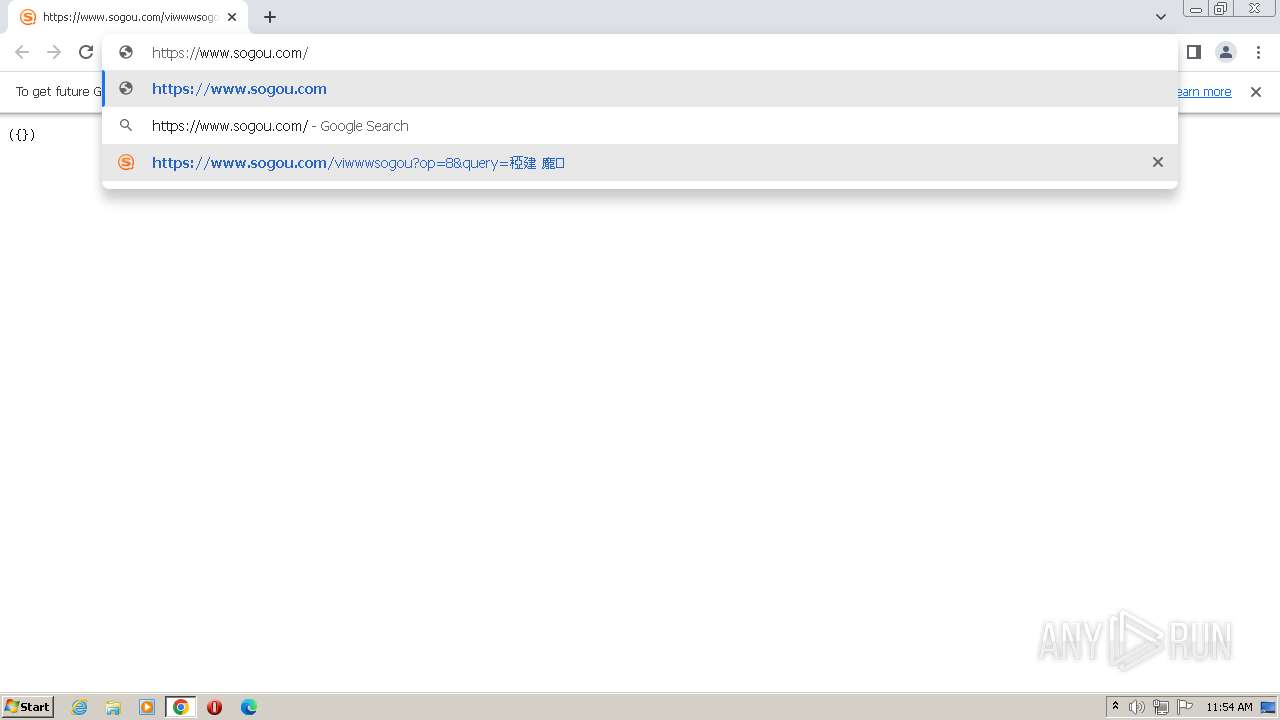Open the Learn more link
Screen dimensions: 1280x720
point(1203,92)
